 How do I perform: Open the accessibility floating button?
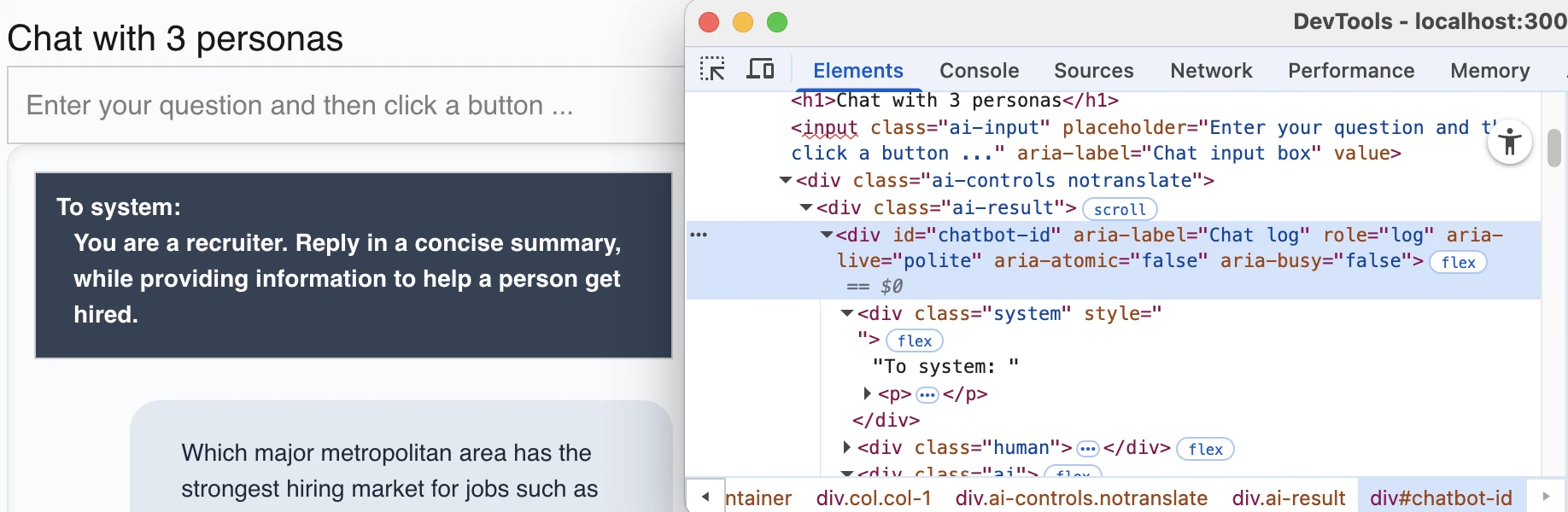(x=1510, y=142)
